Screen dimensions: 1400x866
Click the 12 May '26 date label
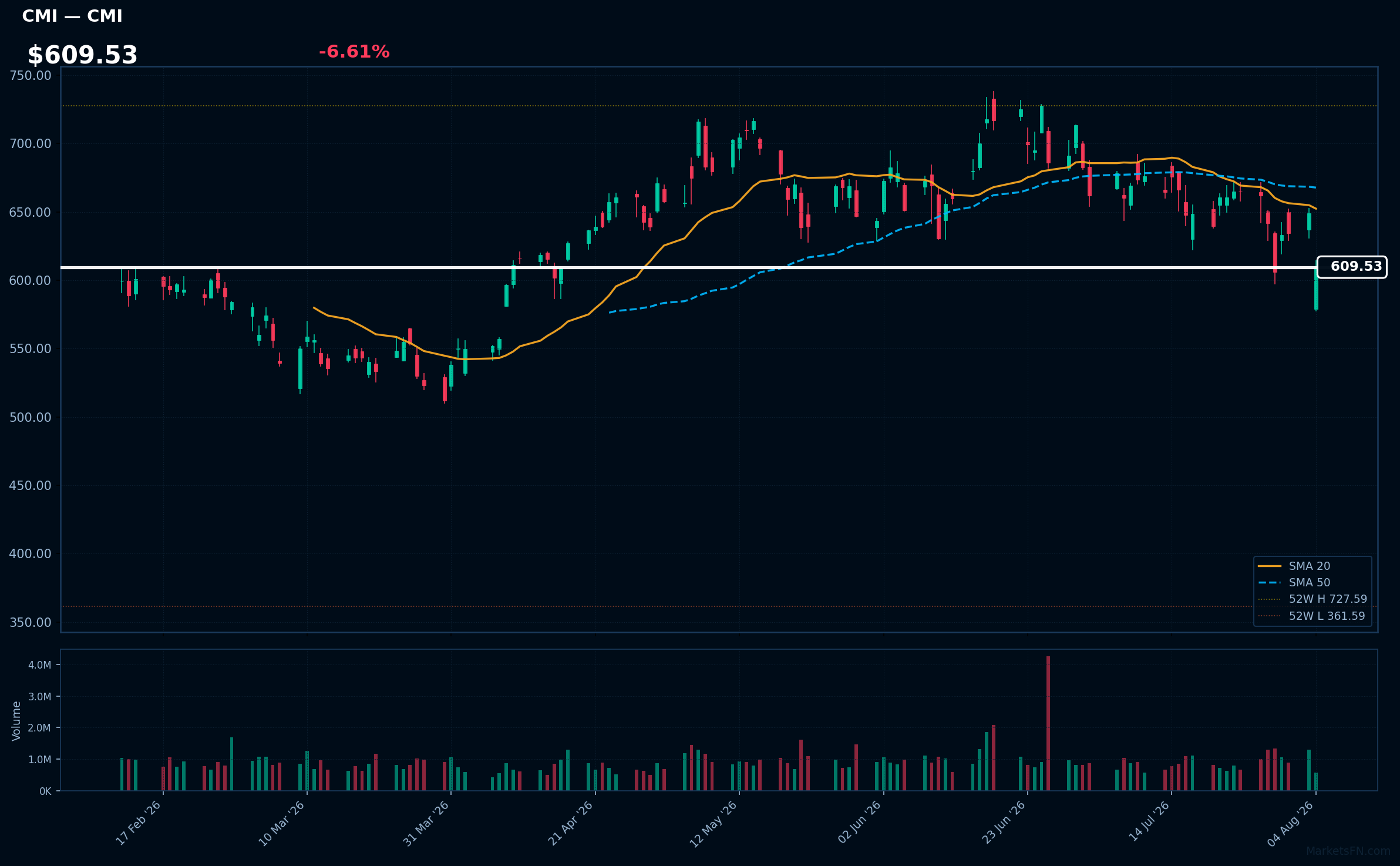(x=713, y=824)
